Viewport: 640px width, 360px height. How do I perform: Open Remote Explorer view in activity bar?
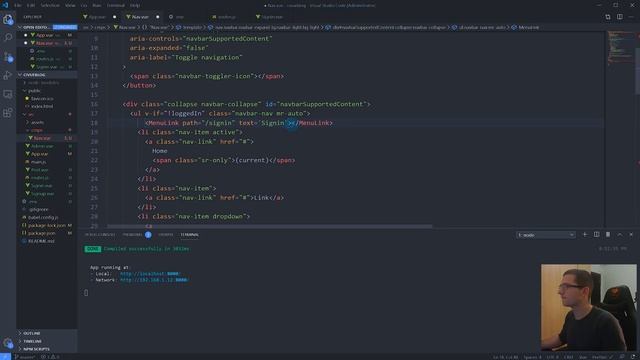8,94
